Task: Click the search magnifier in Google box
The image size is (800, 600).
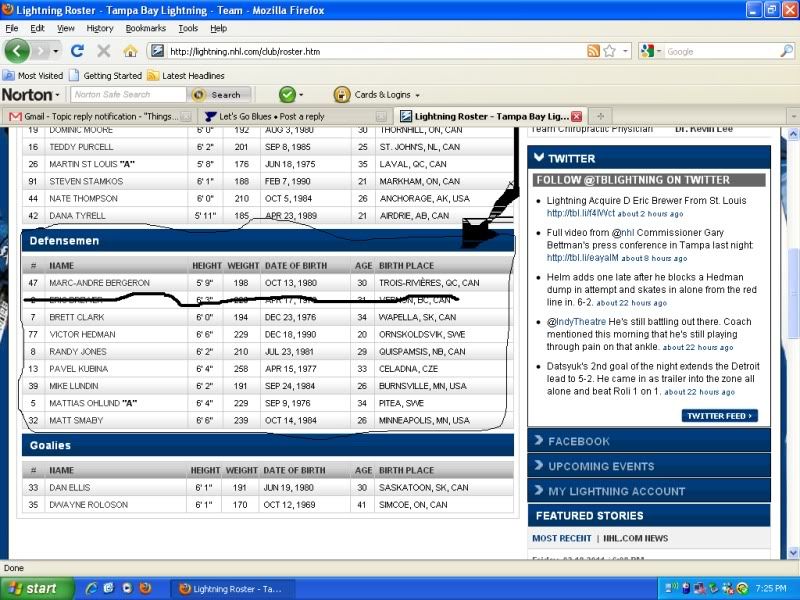Action: pos(787,51)
